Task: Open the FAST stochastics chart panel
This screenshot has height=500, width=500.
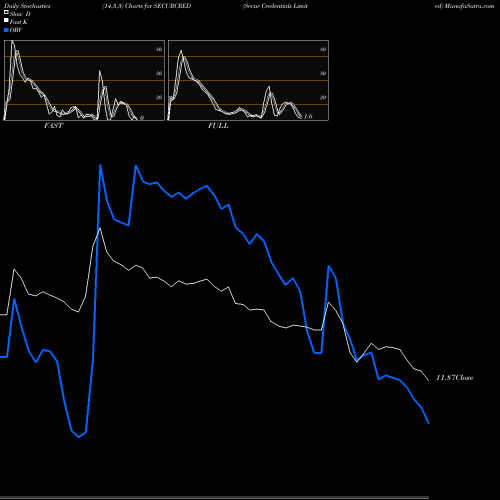Action: click(x=84, y=80)
